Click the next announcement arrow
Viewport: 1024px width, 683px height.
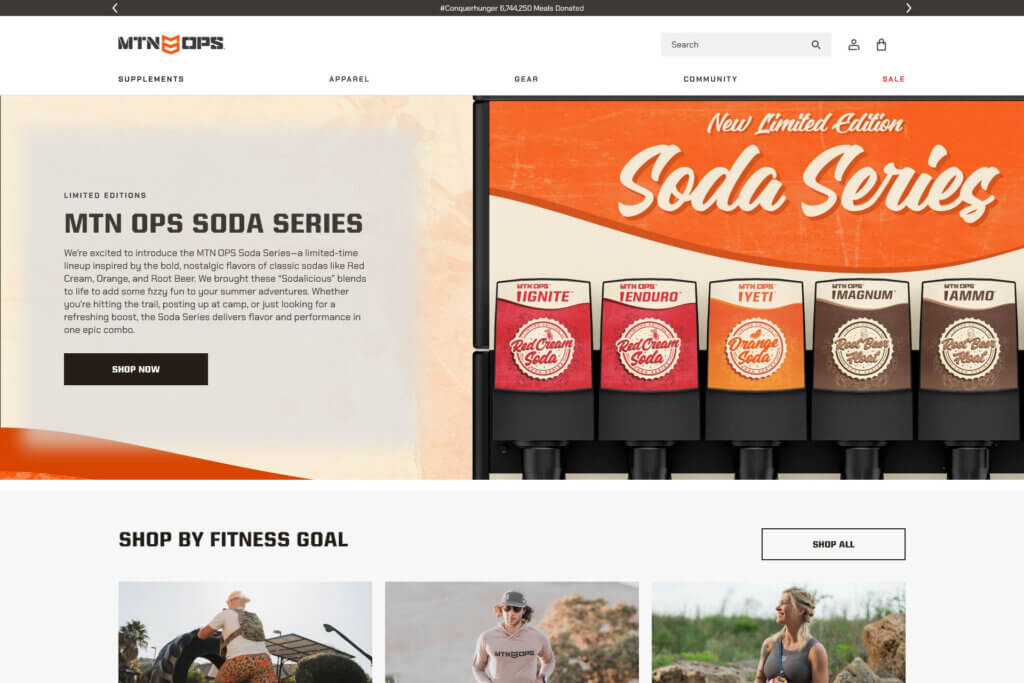(x=908, y=8)
